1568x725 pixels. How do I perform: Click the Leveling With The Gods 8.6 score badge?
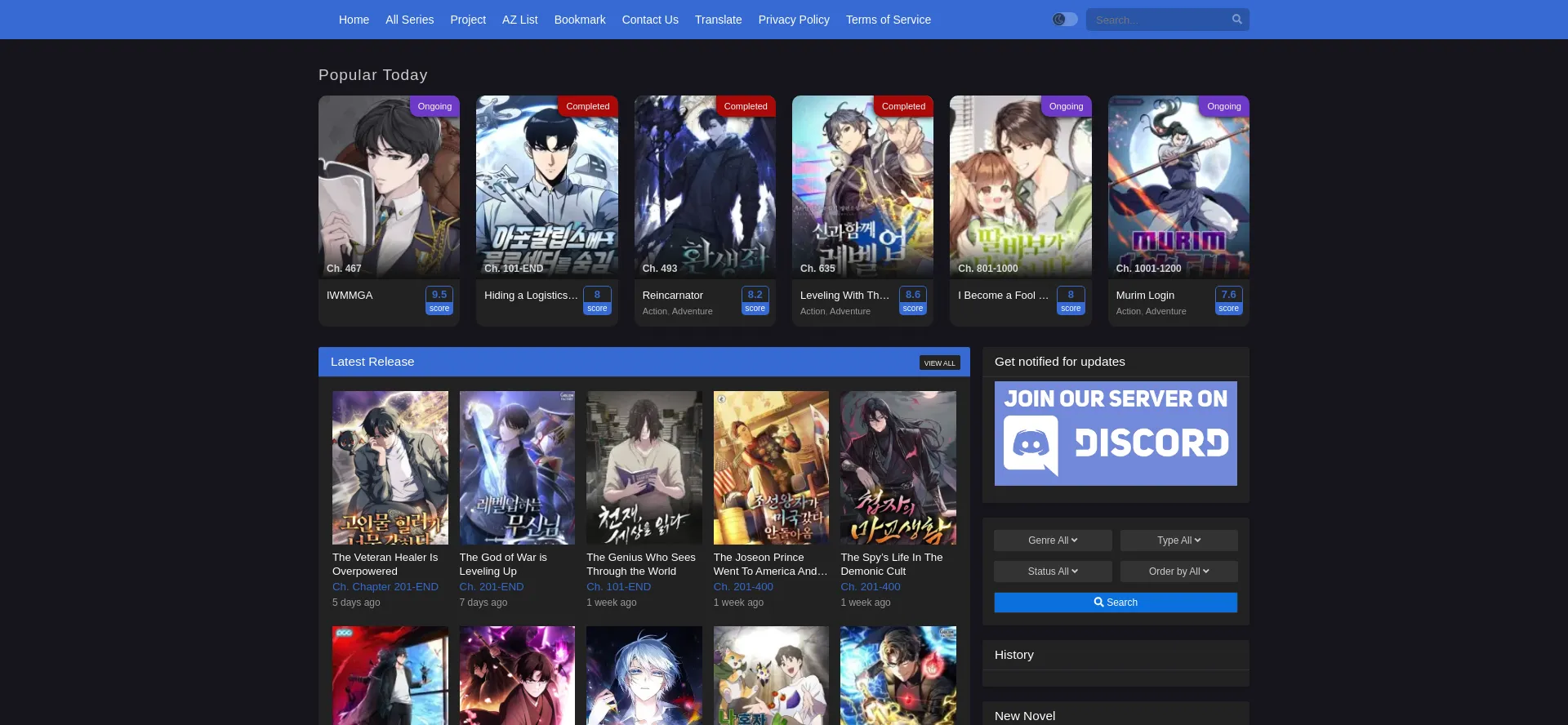[x=912, y=300]
